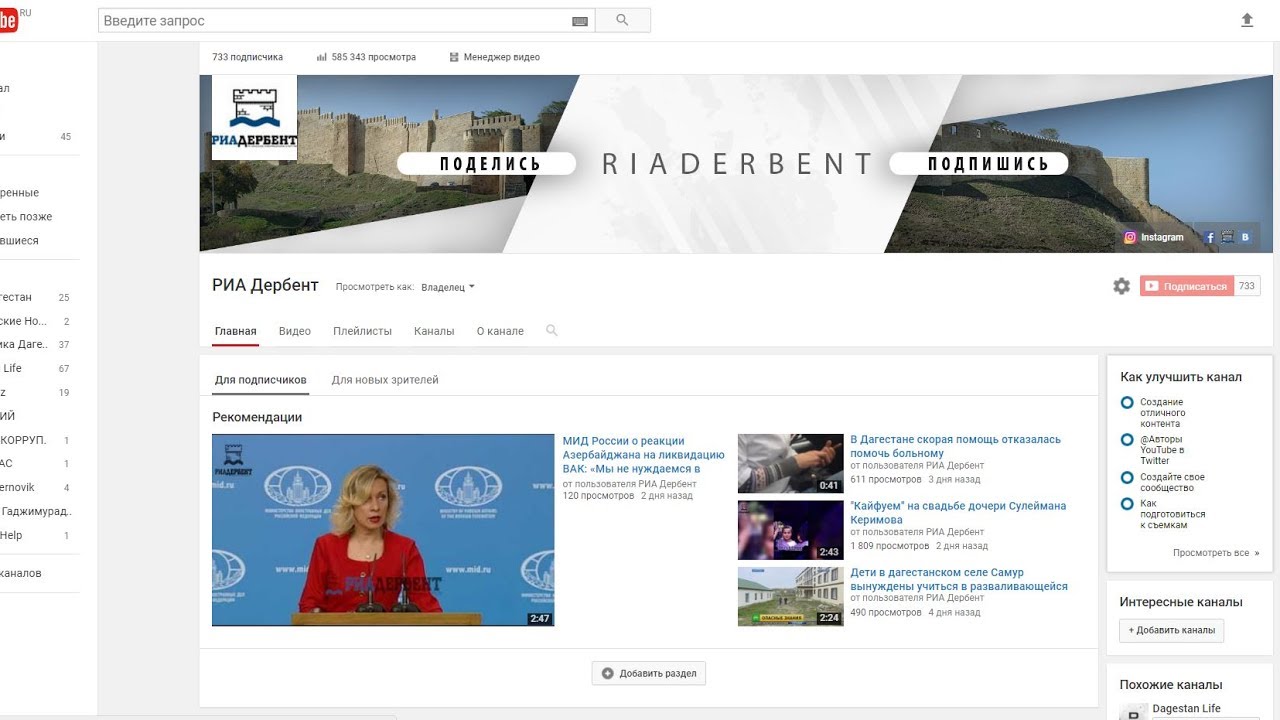Open channel settings gear icon
1280x720 pixels.
(1121, 286)
